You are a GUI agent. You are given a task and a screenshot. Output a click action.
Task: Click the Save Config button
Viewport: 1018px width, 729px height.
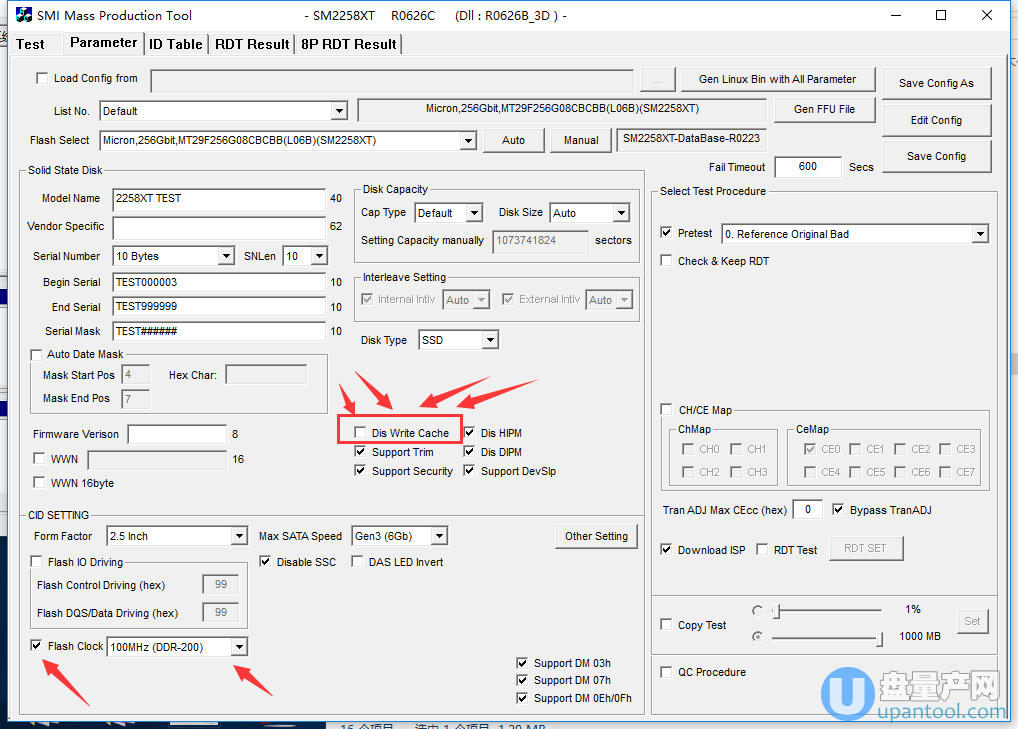(936, 156)
